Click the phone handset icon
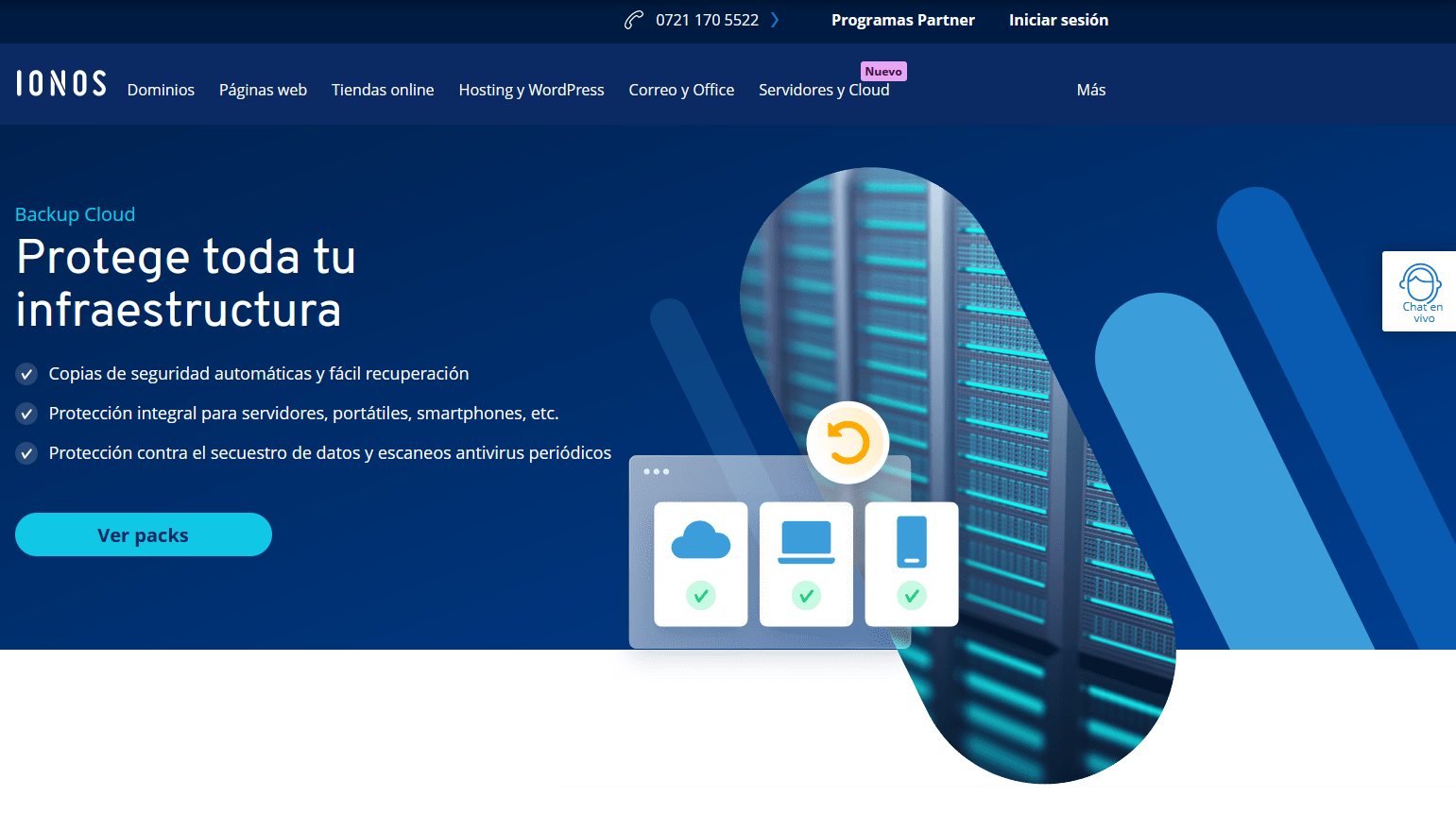1456x814 pixels. 634,20
